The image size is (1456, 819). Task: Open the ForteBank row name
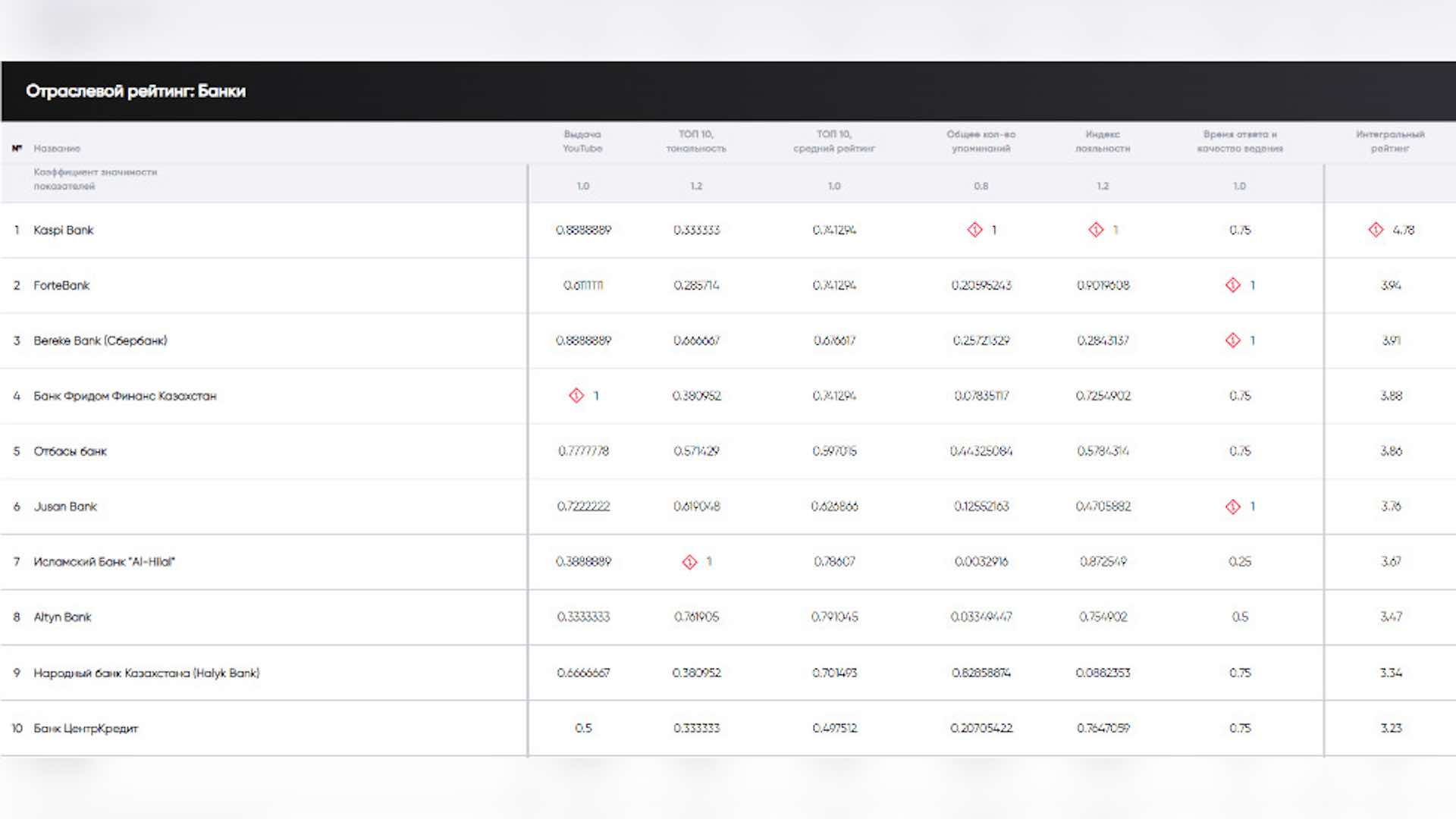pyautogui.click(x=61, y=285)
